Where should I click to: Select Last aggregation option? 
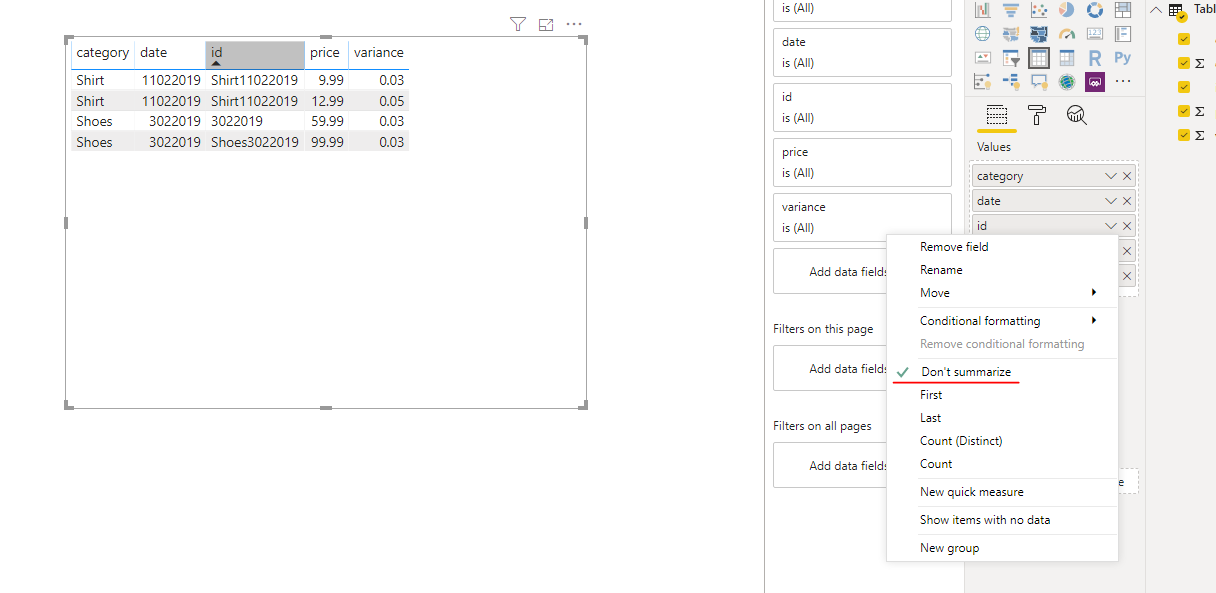pyautogui.click(x=1002, y=418)
